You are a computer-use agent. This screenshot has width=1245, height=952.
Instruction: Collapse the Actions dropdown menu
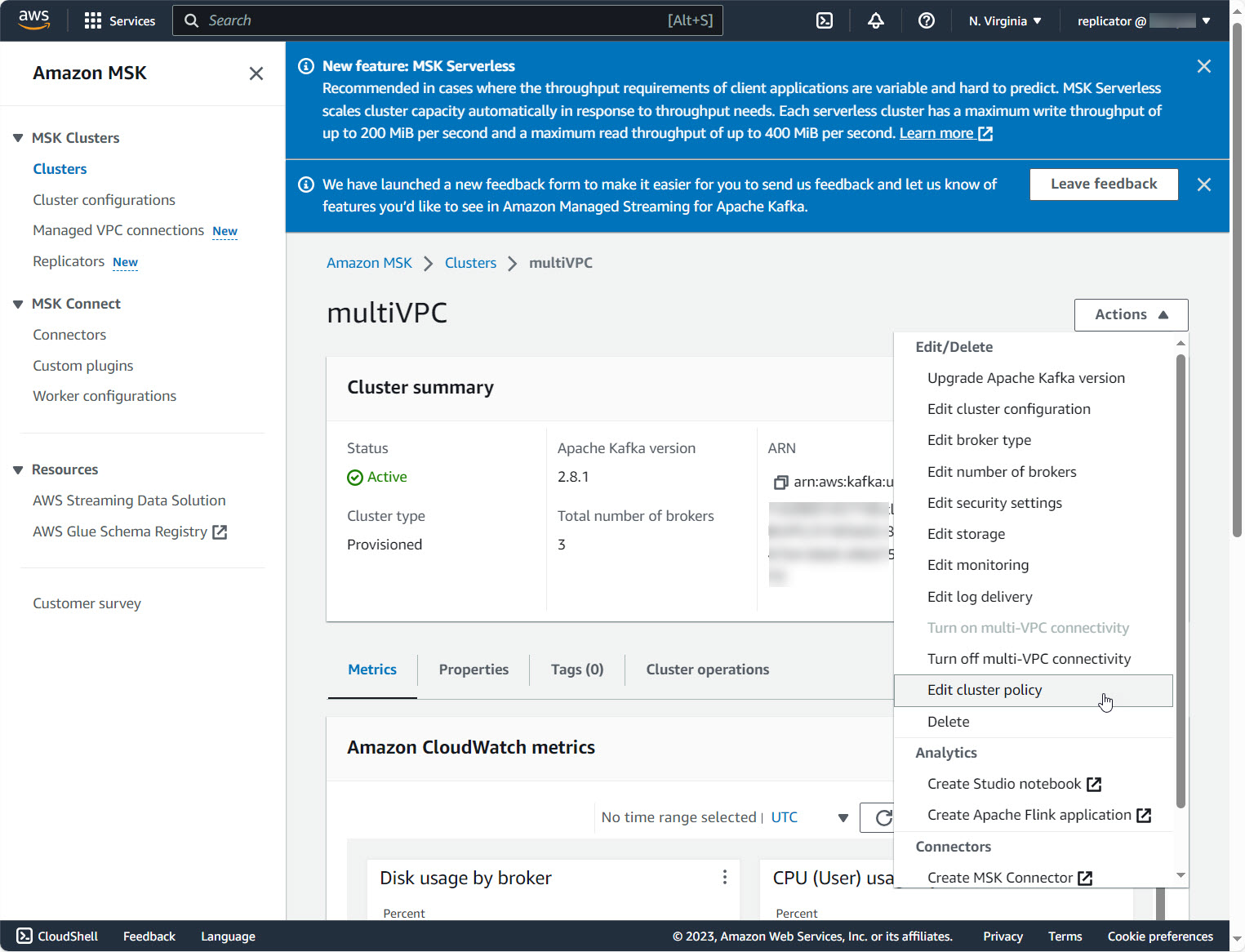[x=1131, y=314]
